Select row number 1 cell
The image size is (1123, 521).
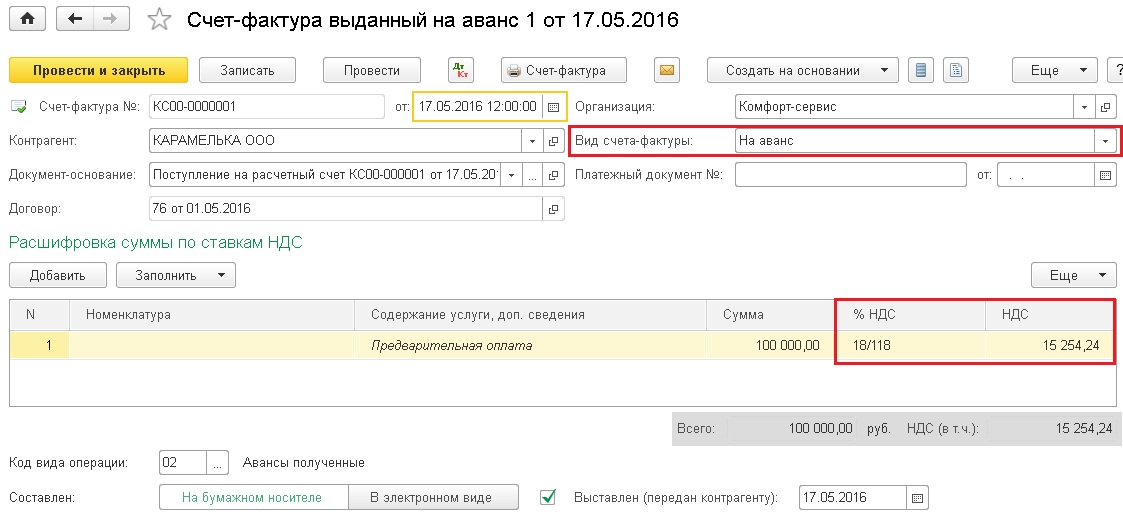[39, 345]
